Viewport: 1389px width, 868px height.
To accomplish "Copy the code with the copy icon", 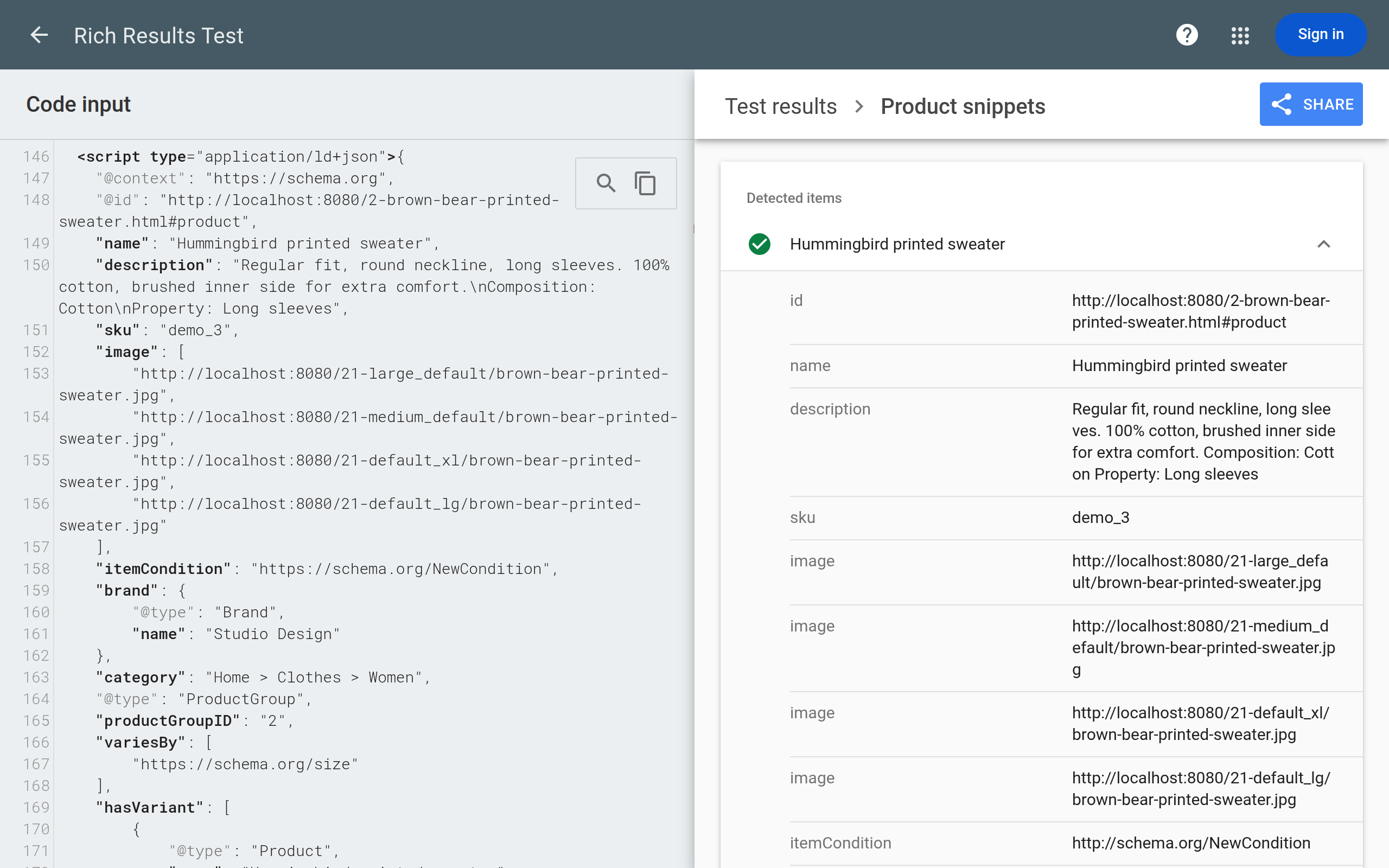I will tap(645, 183).
